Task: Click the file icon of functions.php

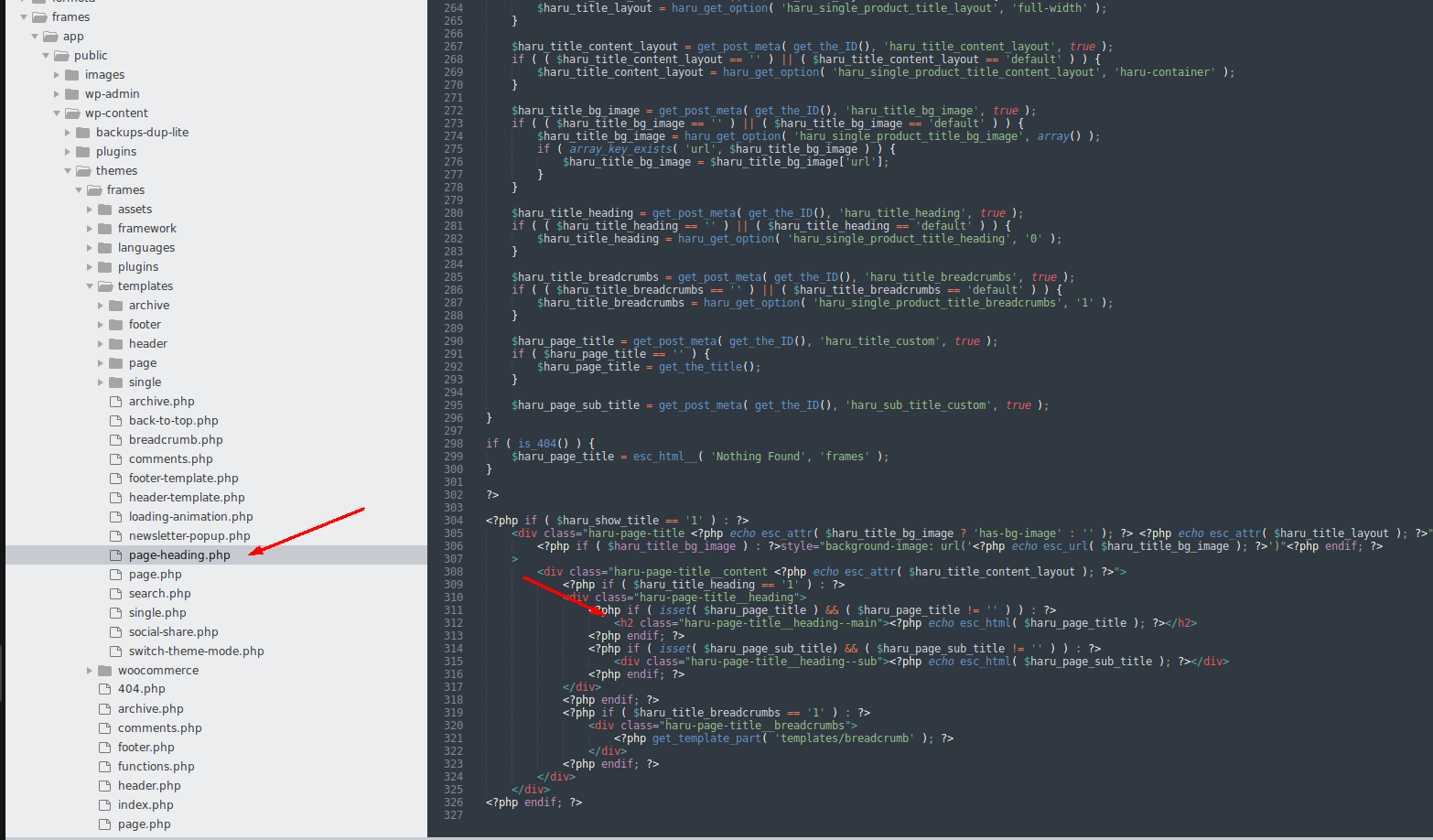Action: click(x=105, y=767)
